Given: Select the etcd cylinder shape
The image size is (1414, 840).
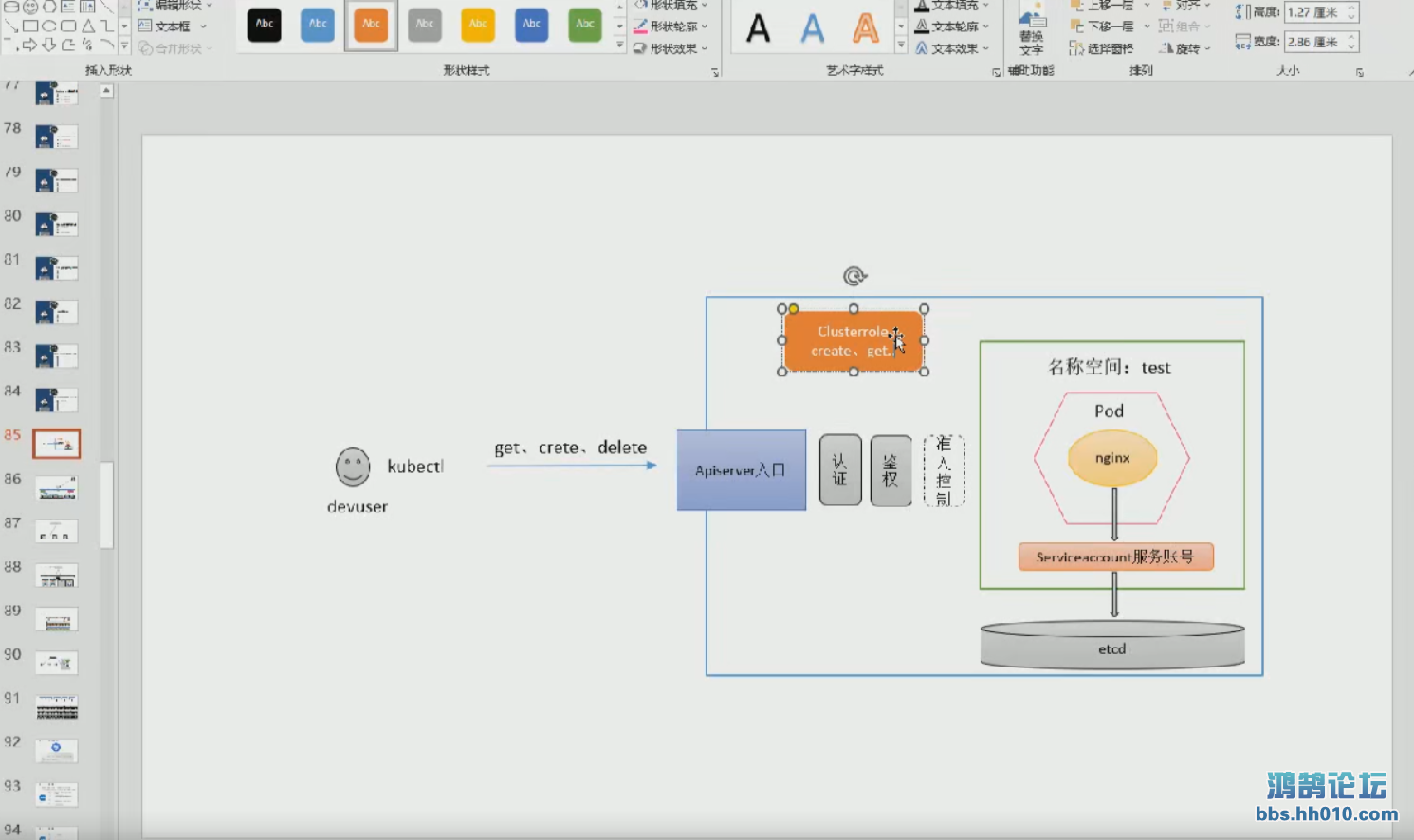Looking at the screenshot, I should click(1112, 645).
